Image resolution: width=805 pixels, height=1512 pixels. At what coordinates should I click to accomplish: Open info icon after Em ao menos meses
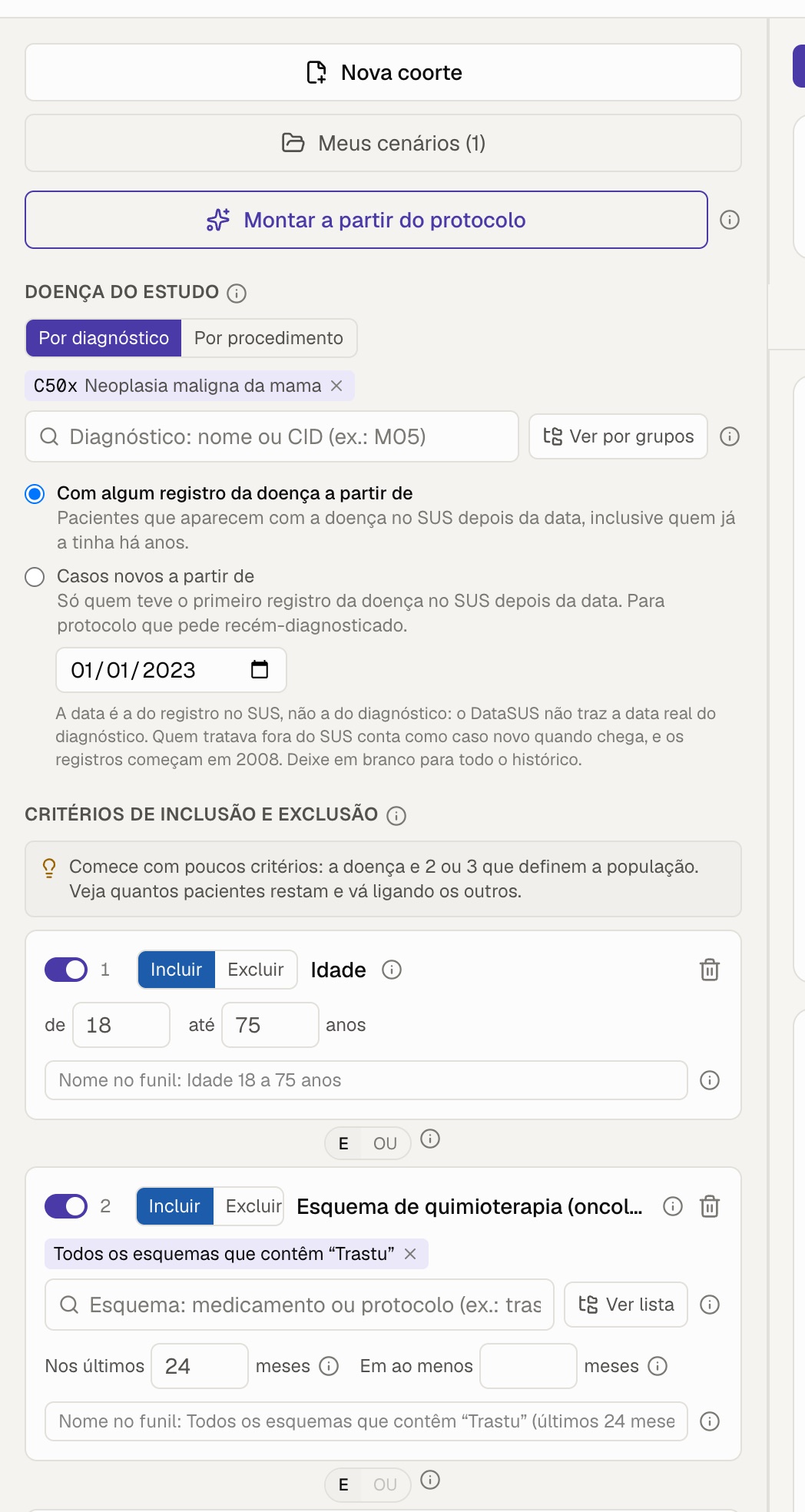tap(658, 1366)
